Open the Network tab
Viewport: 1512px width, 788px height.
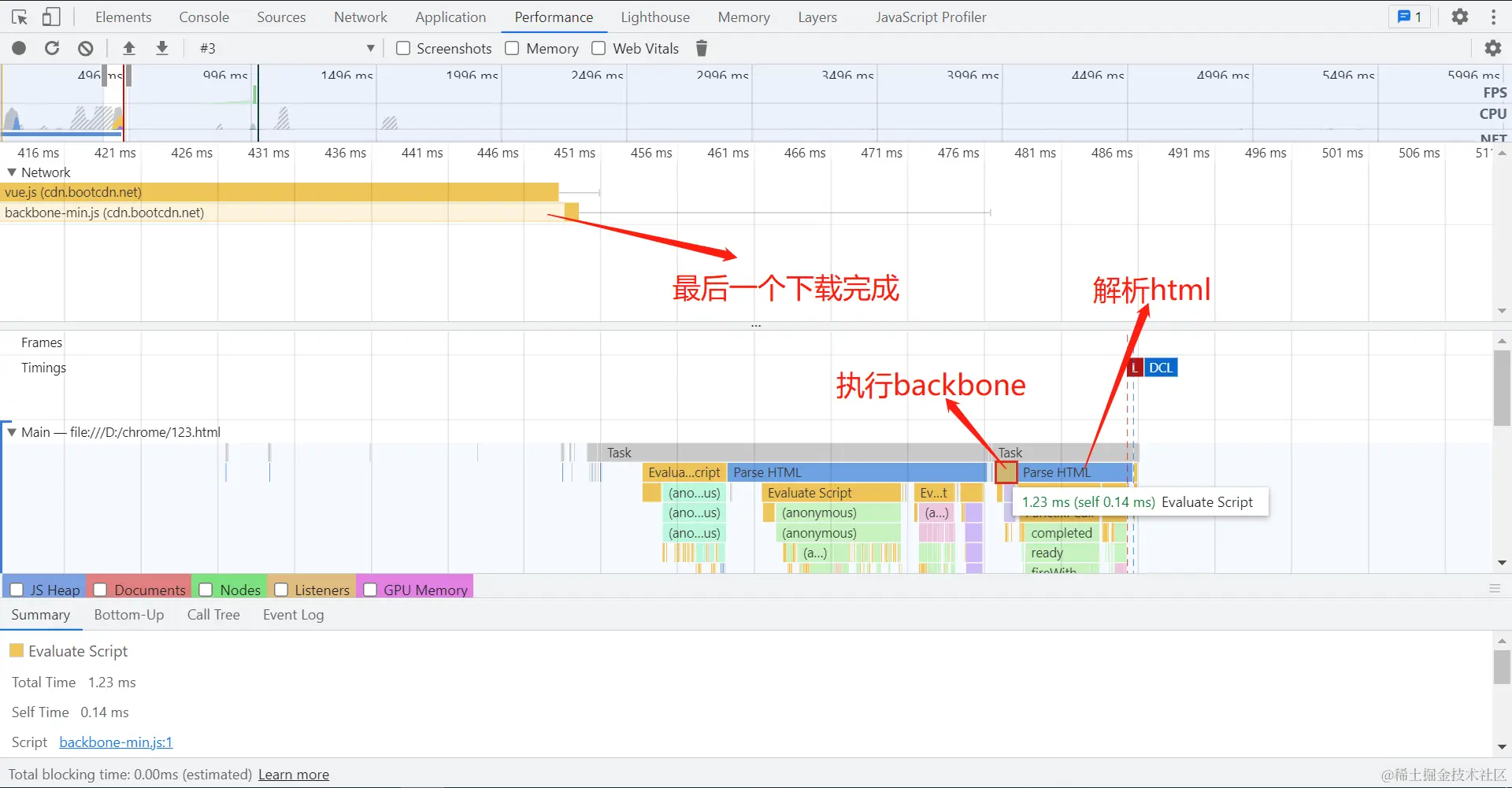361,17
